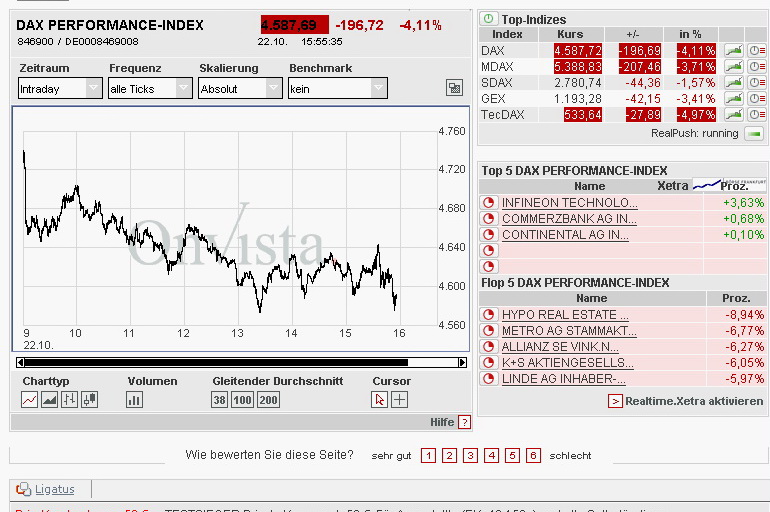Click the clock list icon in TecDAX row
The image size is (770, 512).
[757, 115]
